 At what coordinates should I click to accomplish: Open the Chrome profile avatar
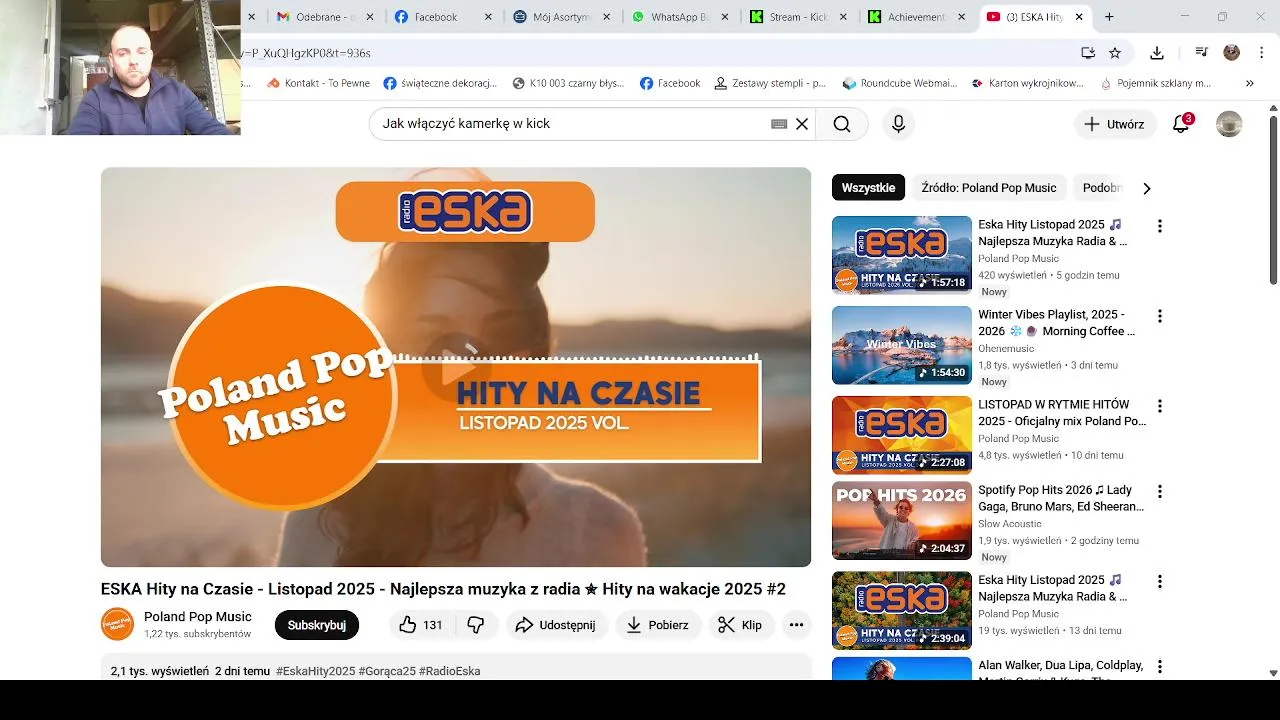pyautogui.click(x=1232, y=53)
